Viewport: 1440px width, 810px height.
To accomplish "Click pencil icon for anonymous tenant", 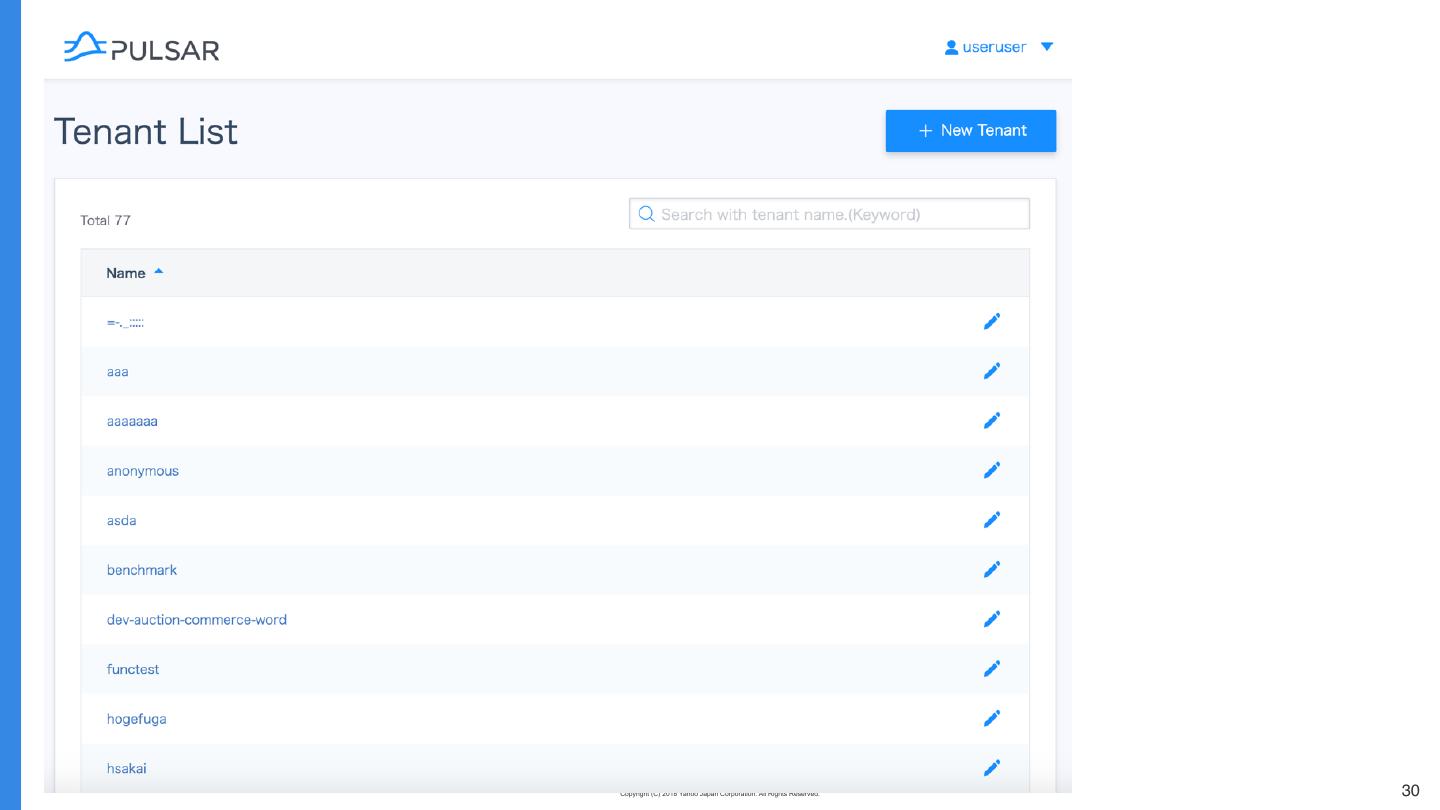I will pos(992,470).
